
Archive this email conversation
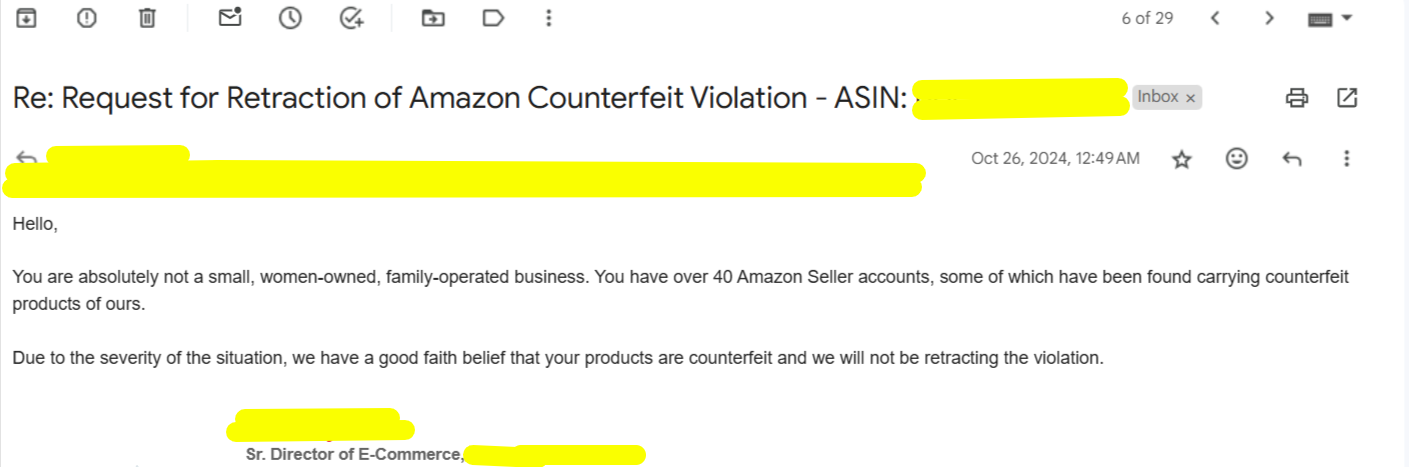(26, 18)
